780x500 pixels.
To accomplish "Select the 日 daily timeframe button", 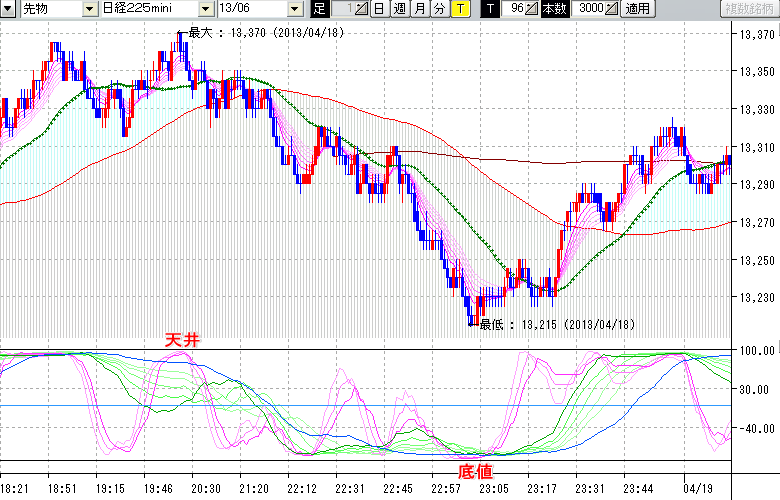I will pyautogui.click(x=379, y=9).
